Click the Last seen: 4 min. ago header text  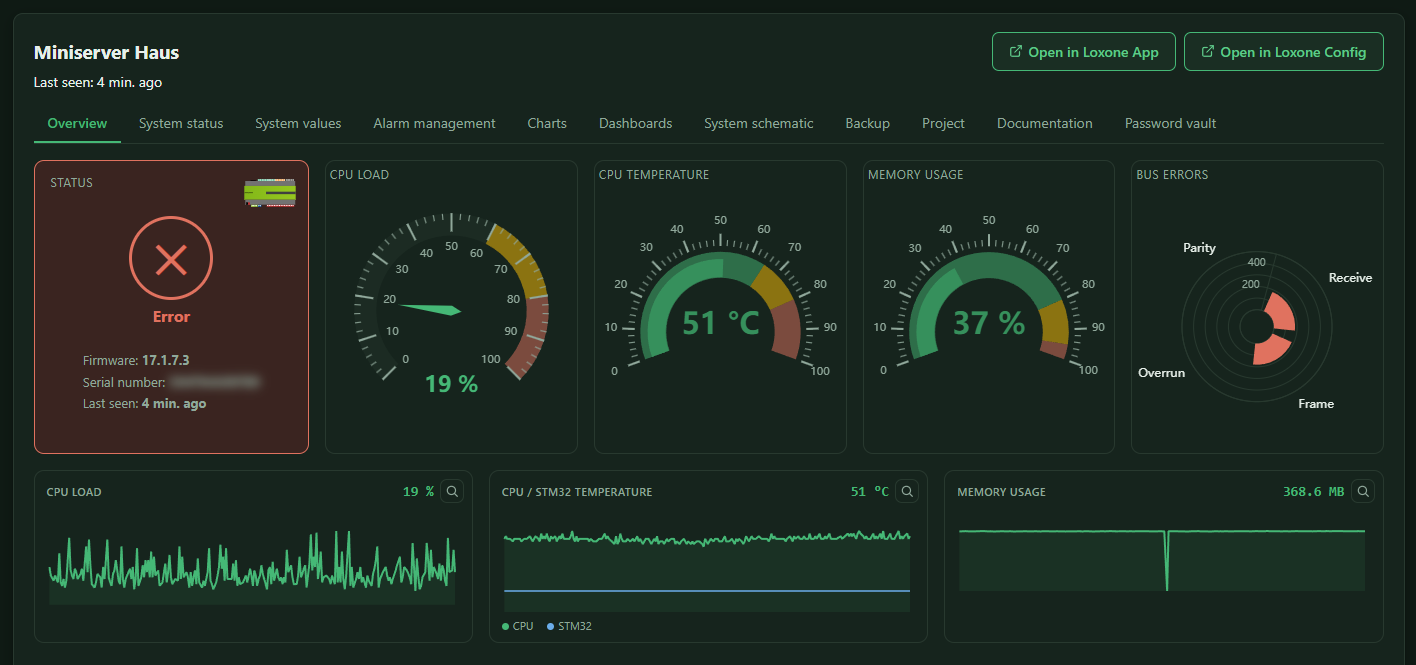click(98, 82)
